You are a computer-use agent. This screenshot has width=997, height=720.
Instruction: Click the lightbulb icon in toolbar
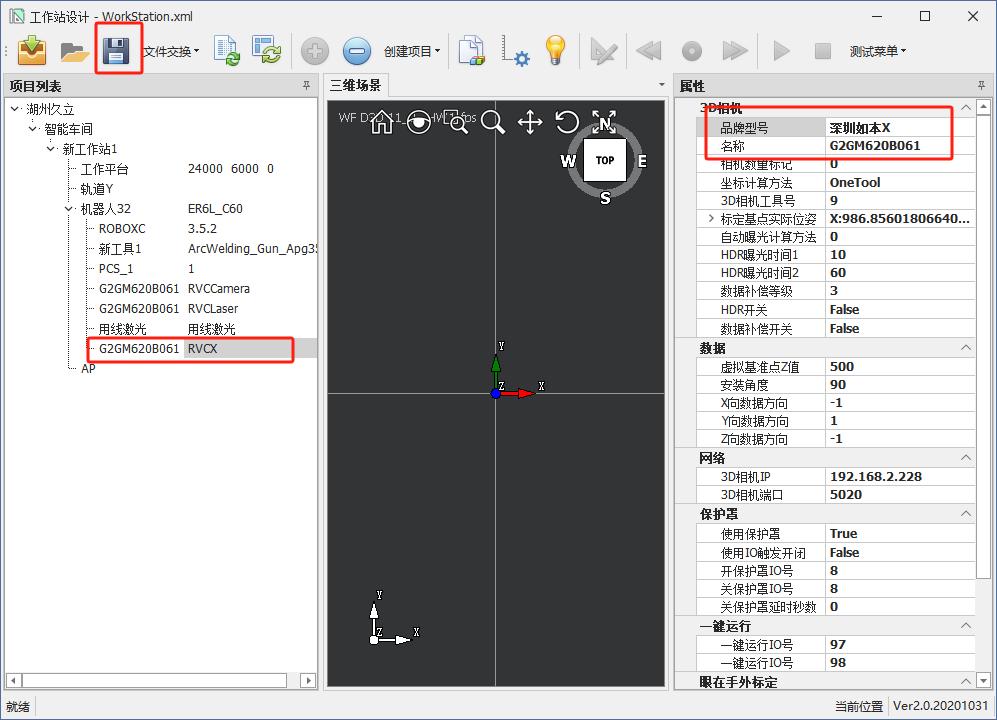click(x=555, y=50)
